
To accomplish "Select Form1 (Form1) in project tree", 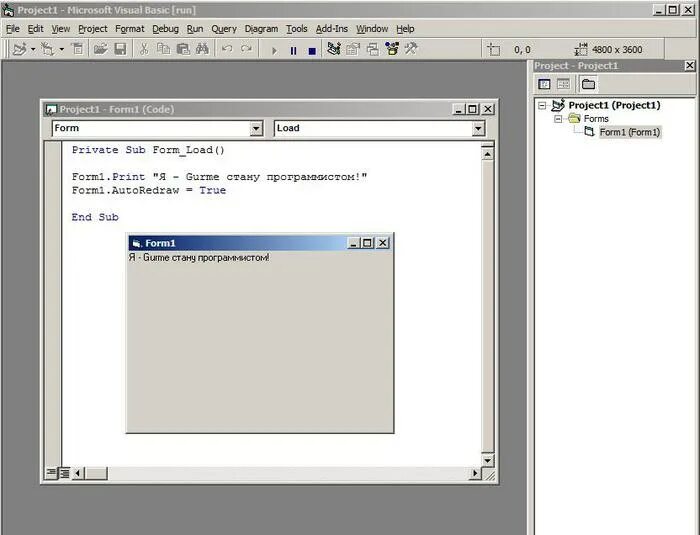I will (x=629, y=132).
